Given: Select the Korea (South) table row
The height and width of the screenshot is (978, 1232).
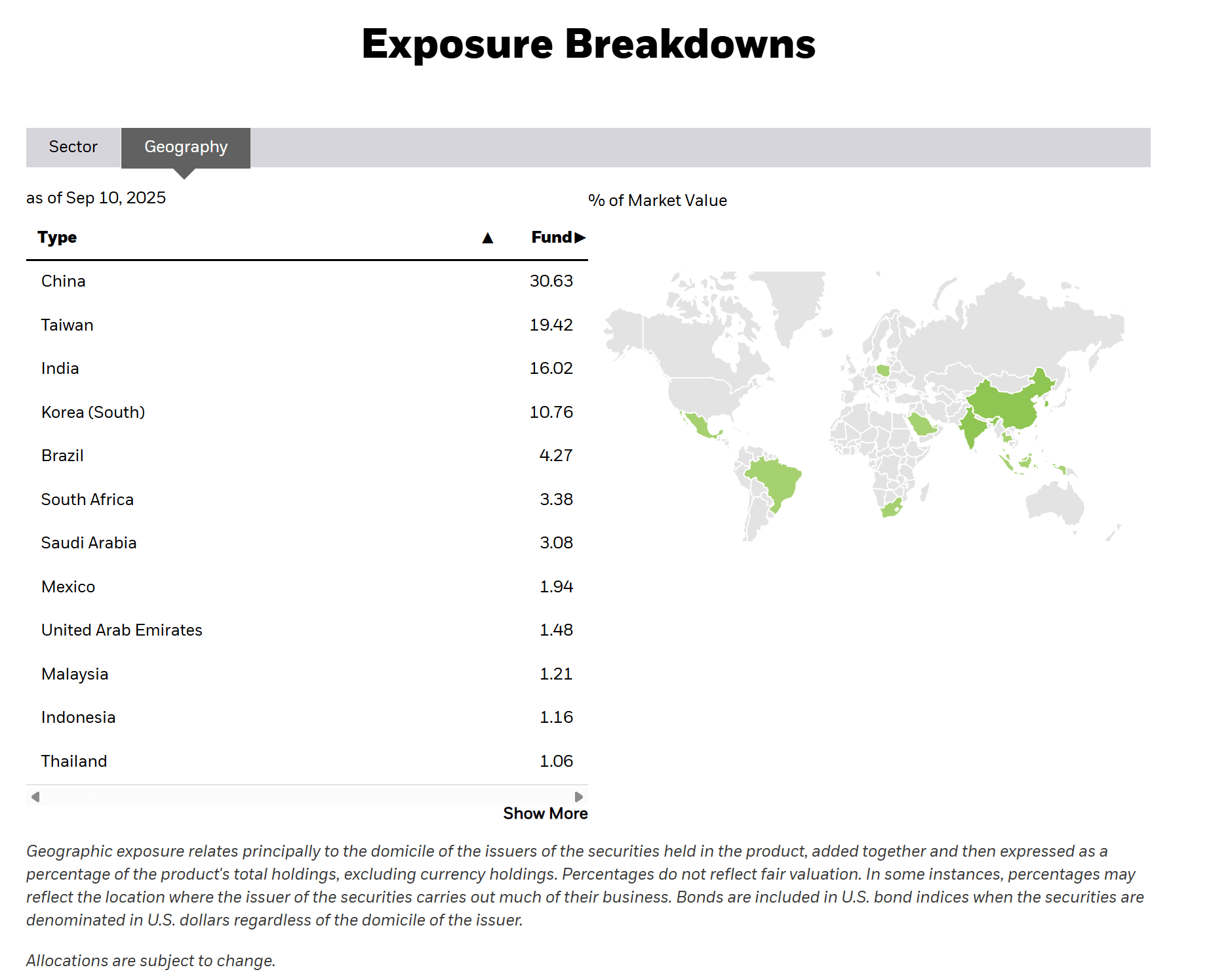Looking at the screenshot, I should 306,413.
